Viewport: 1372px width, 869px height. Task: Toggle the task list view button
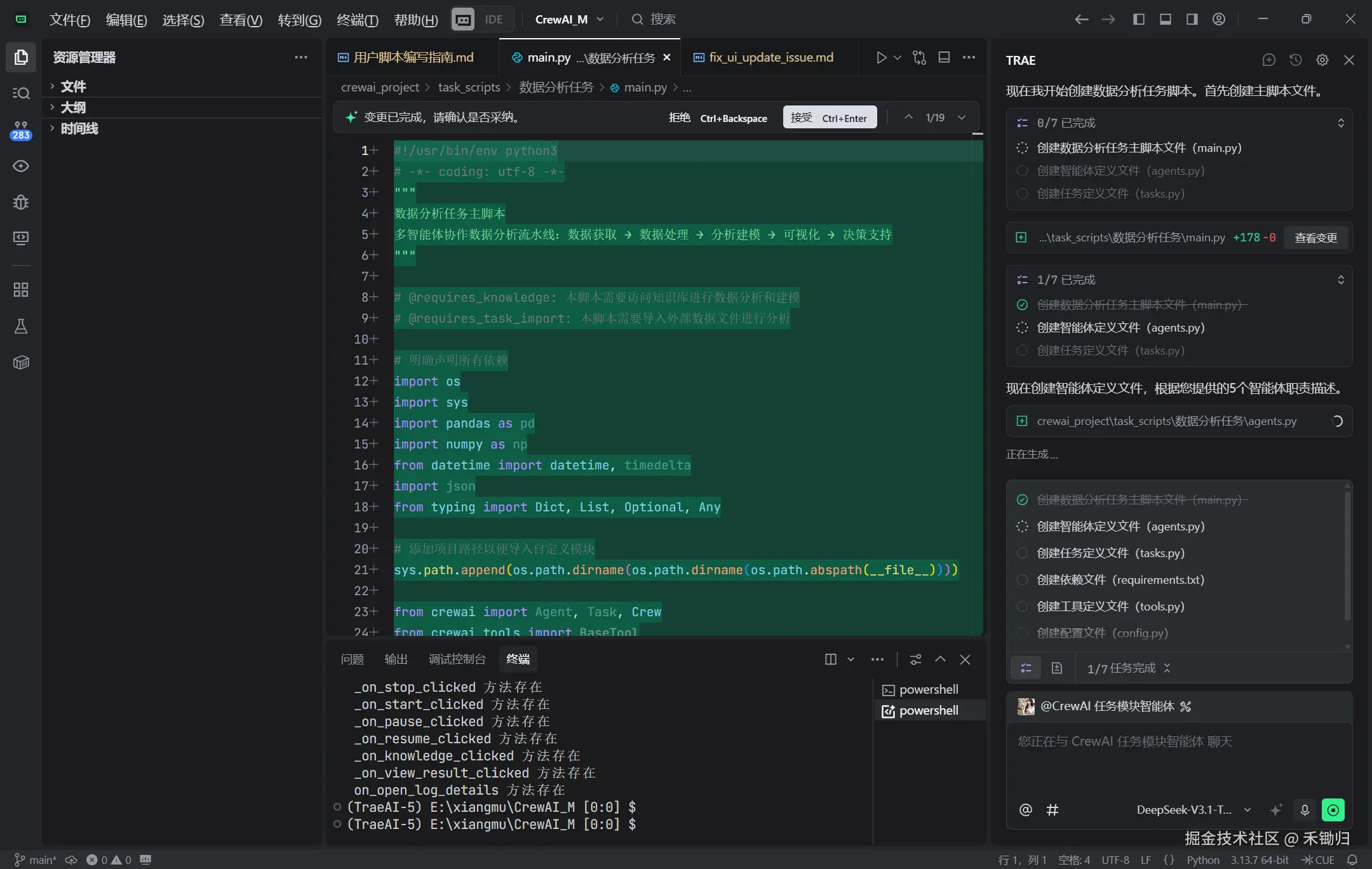click(x=1026, y=668)
